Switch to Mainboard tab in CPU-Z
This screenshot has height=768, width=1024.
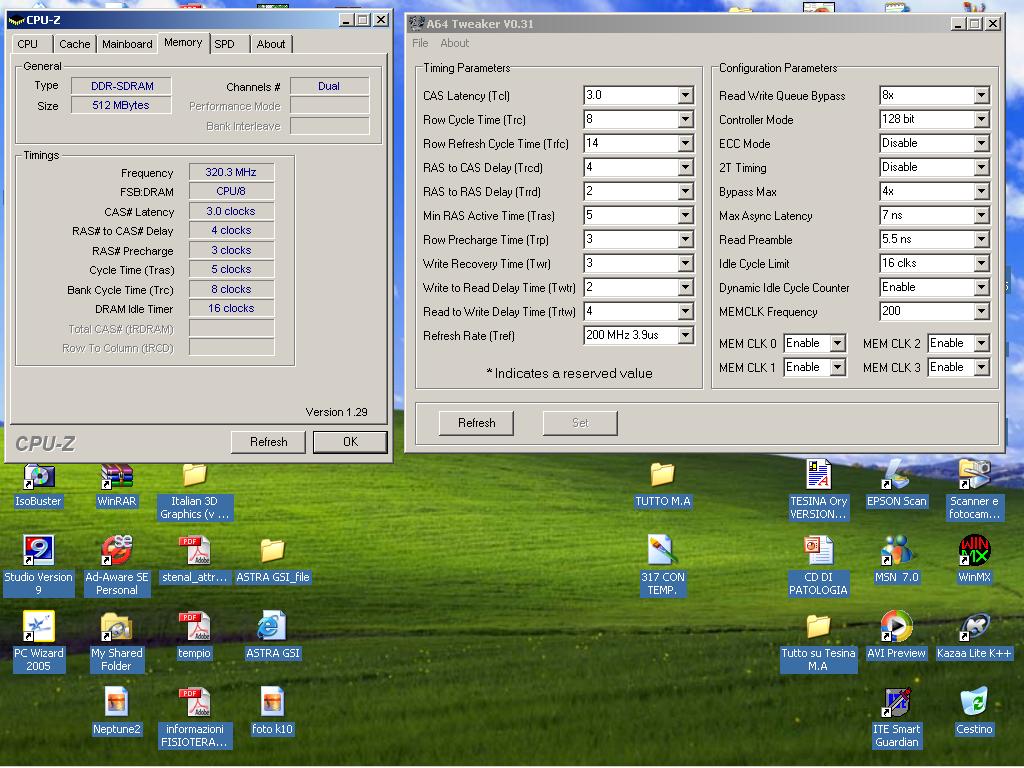[127, 44]
